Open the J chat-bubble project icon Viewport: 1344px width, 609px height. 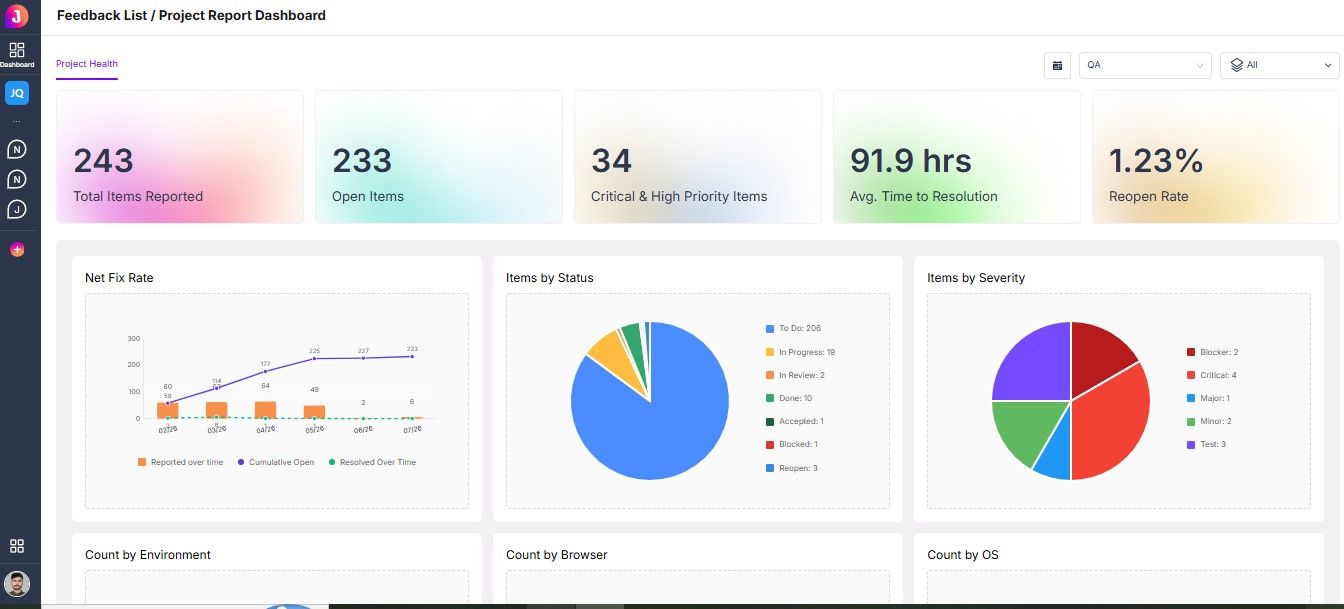click(x=17, y=209)
